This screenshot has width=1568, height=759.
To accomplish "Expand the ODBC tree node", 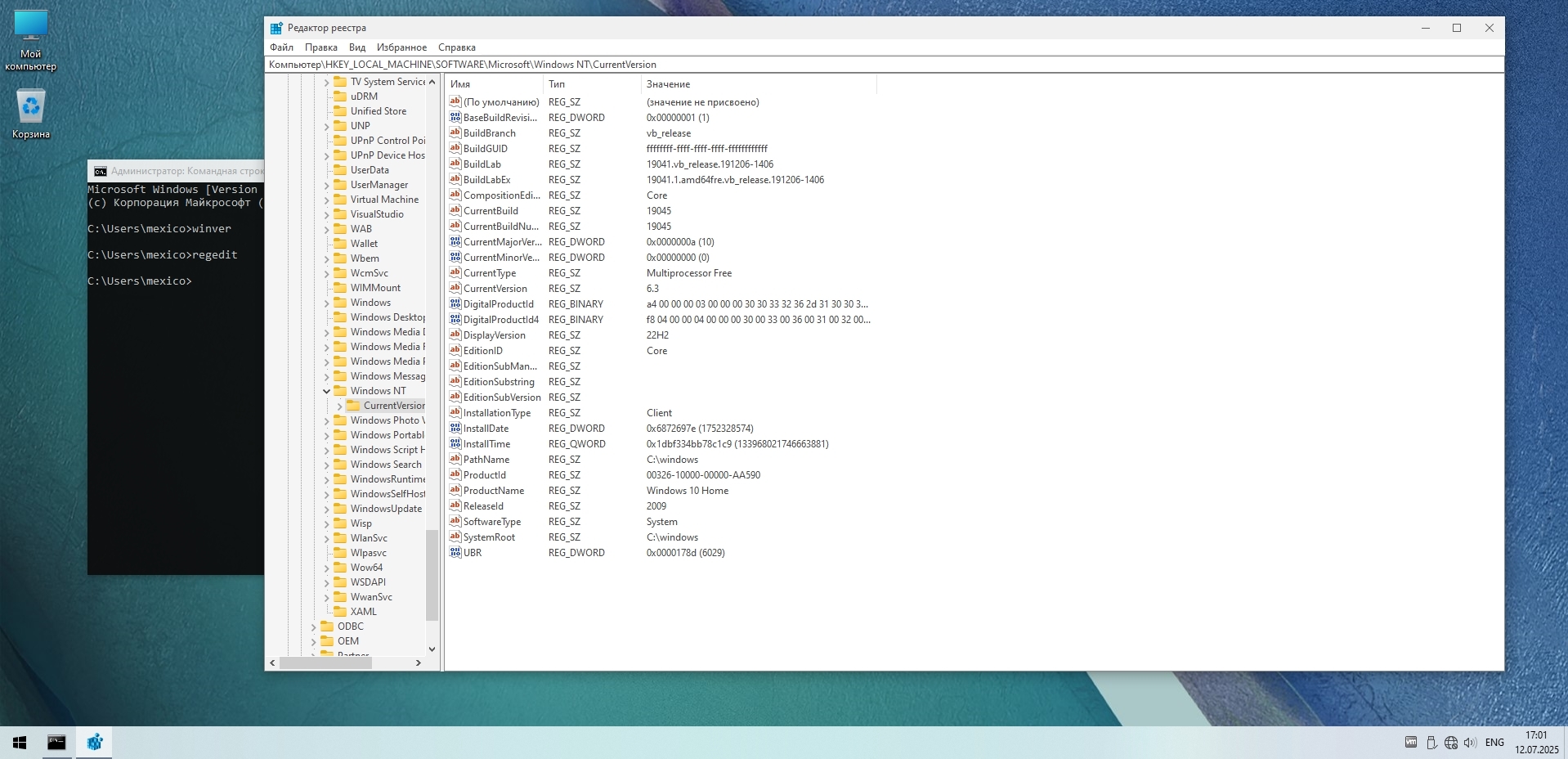I will tap(313, 627).
